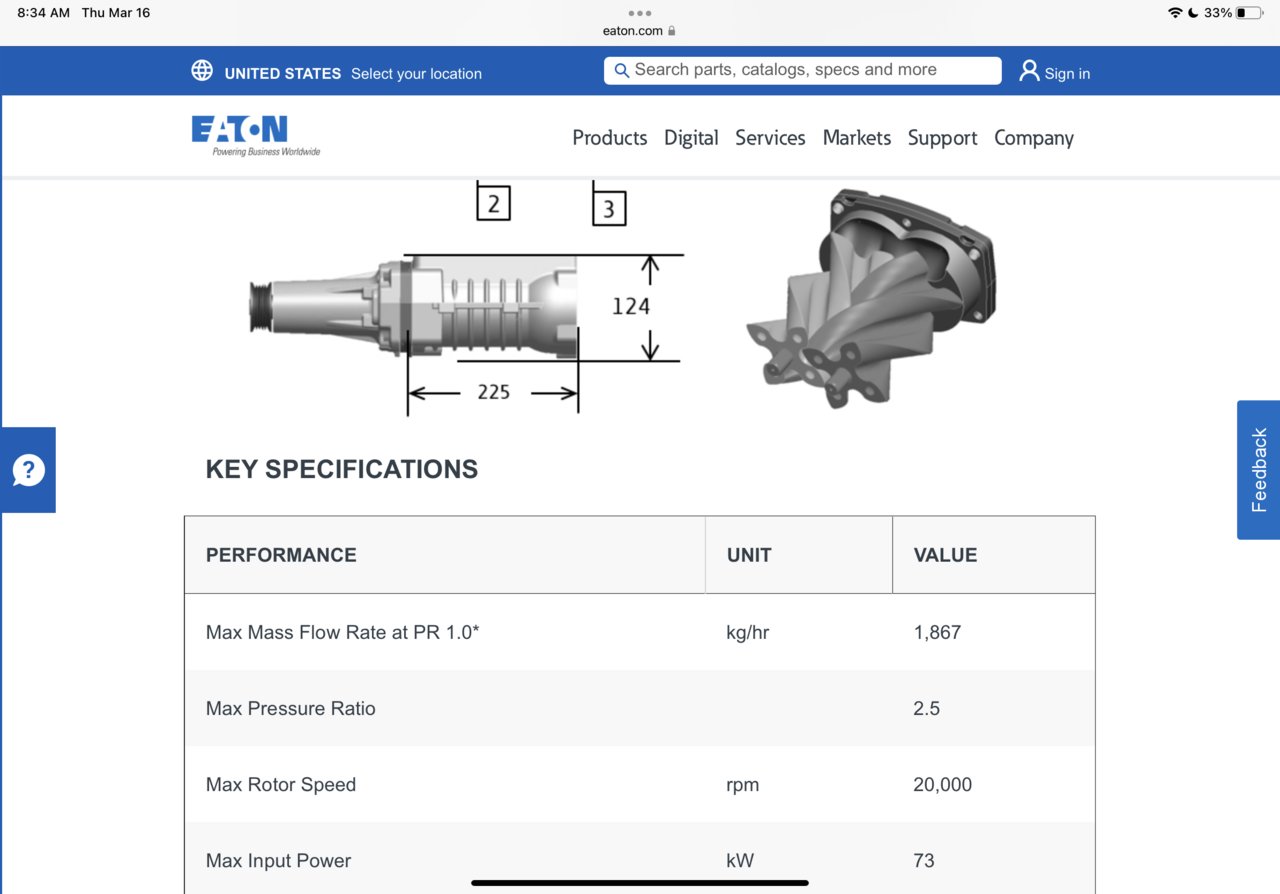Tap the three-dot multitasking control
1280x894 pixels.
pyautogui.click(x=640, y=13)
